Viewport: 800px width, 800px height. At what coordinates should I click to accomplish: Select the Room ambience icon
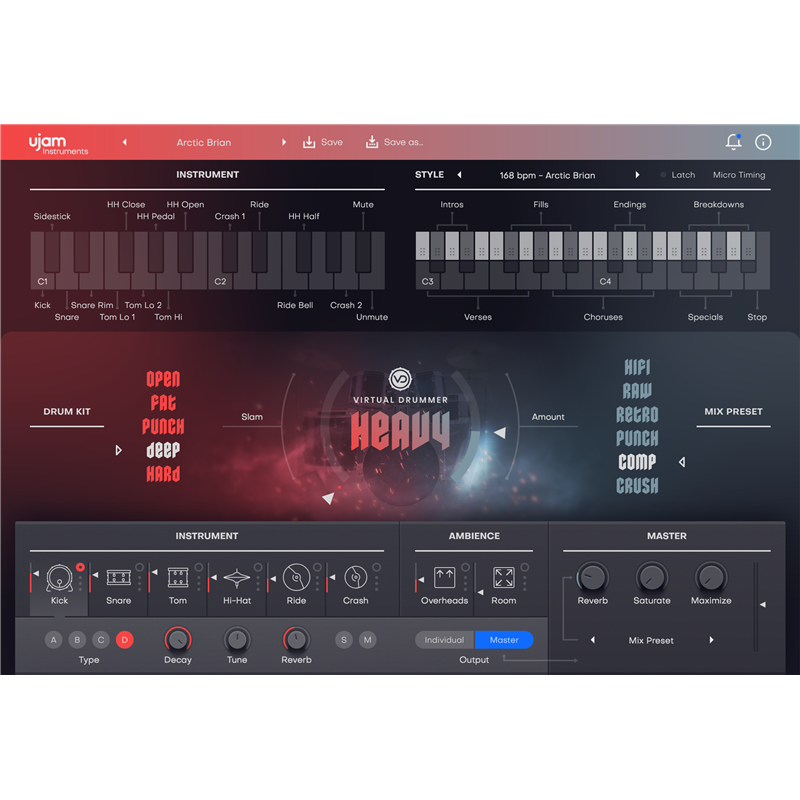[504, 578]
